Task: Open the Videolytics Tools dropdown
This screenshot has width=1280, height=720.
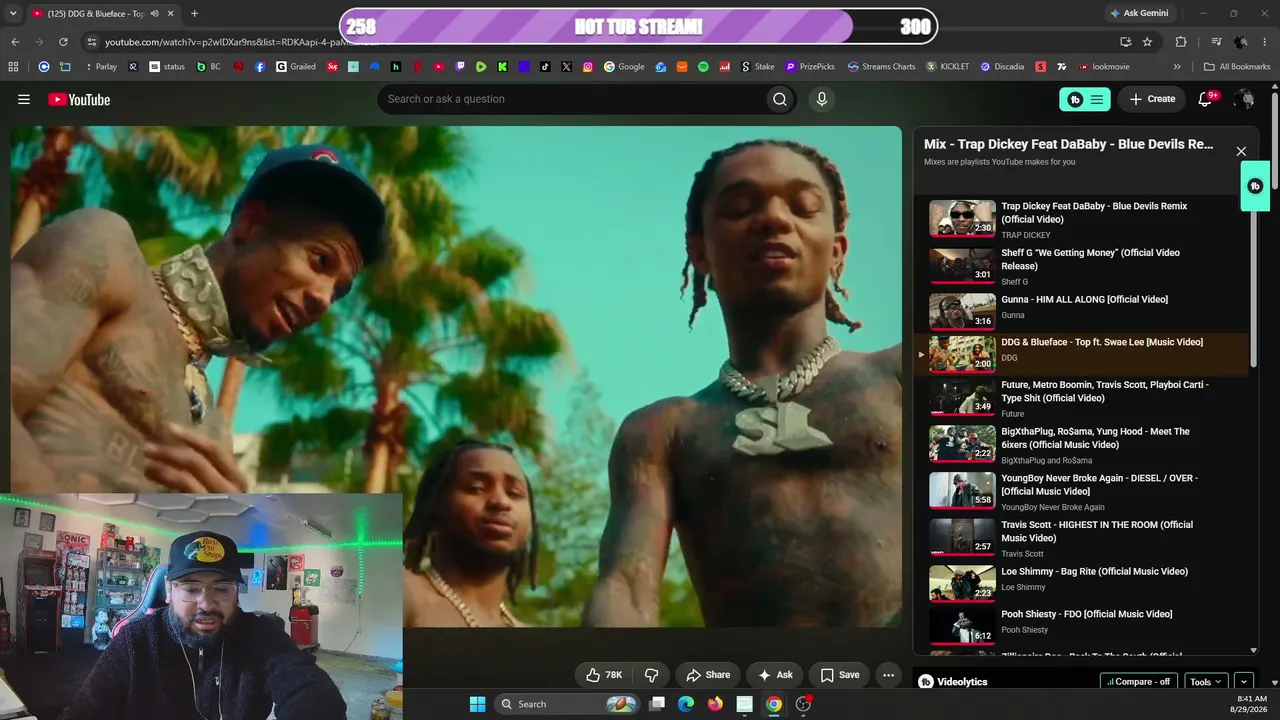Action: (1206, 682)
